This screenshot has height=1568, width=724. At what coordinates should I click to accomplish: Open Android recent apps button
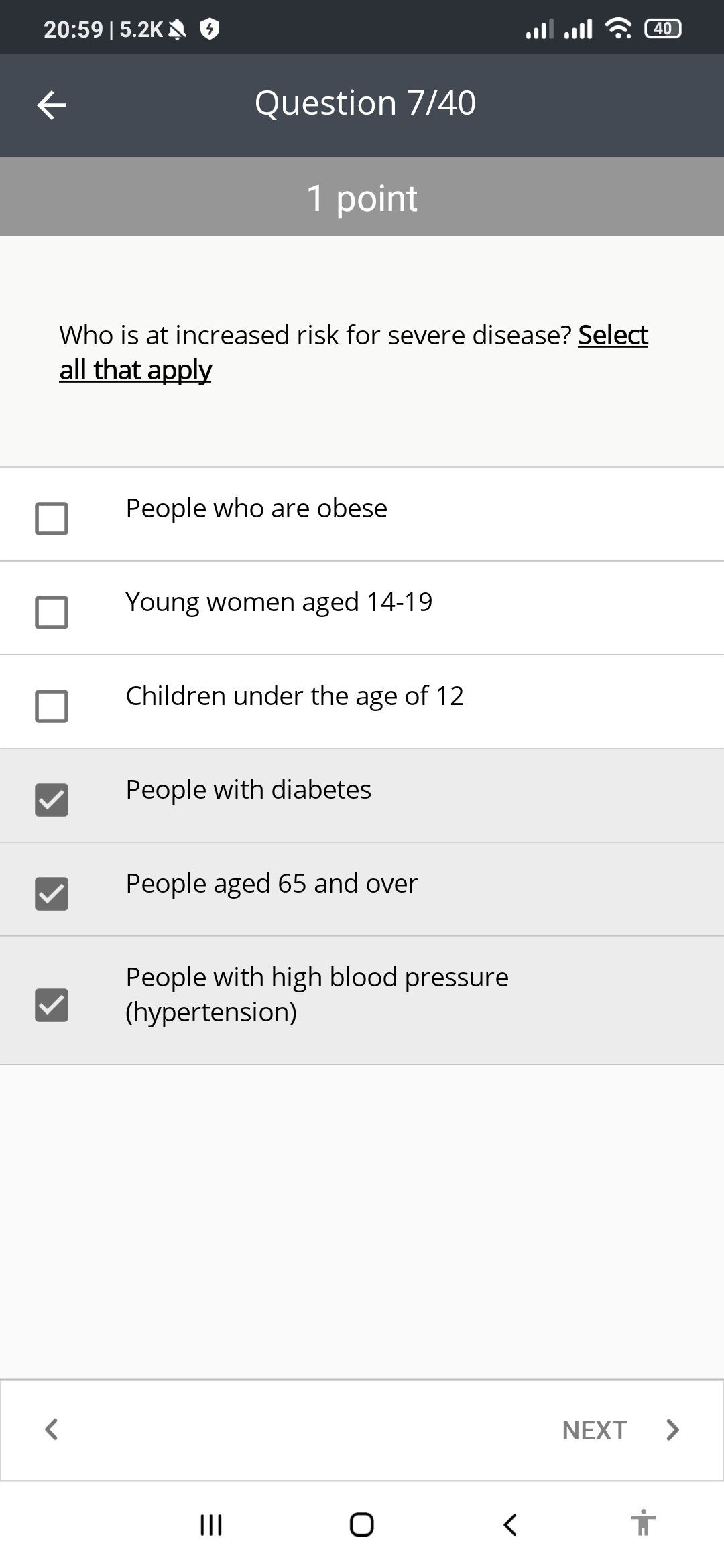211,1524
